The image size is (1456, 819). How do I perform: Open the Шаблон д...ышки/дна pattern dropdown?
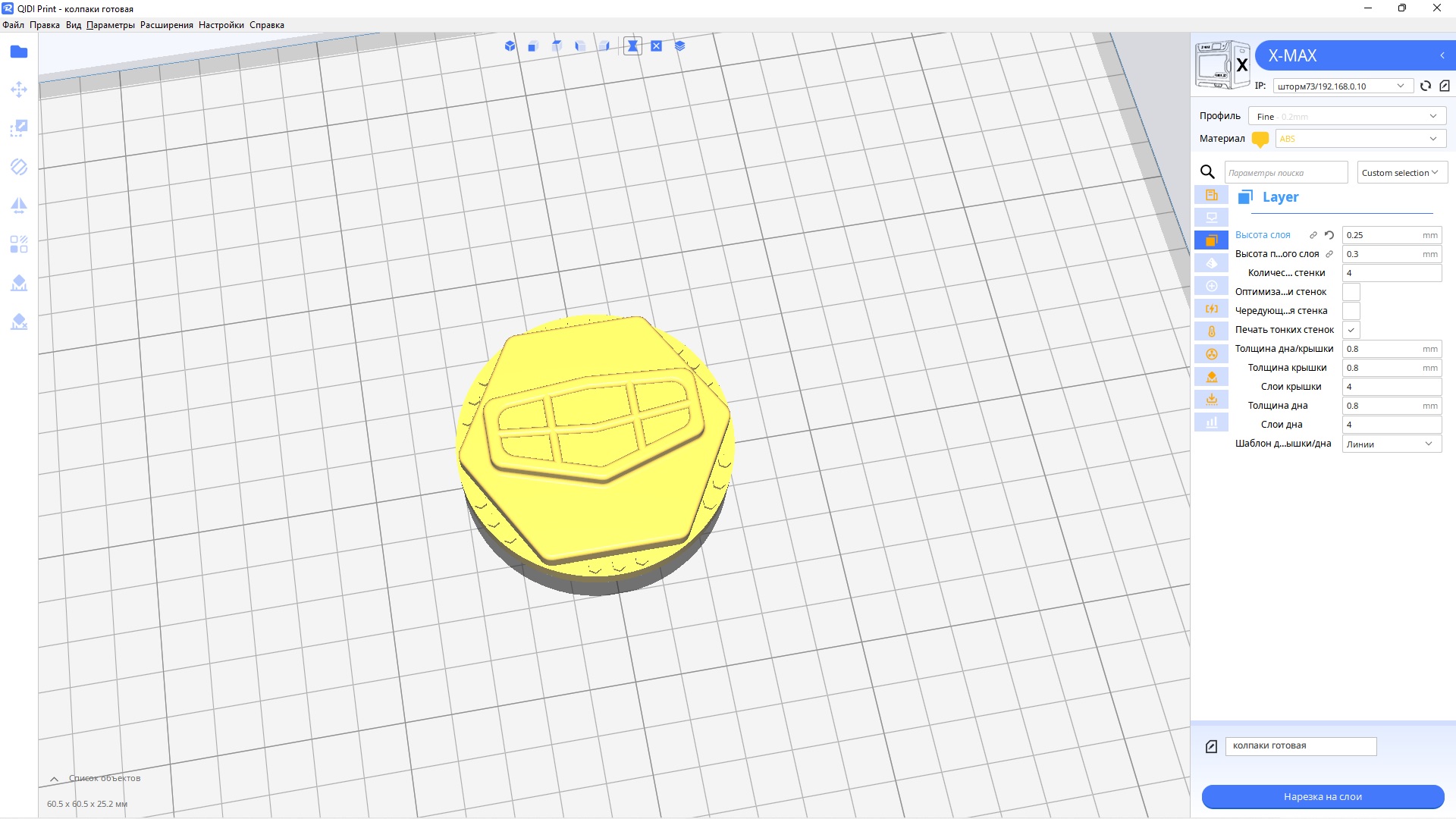[1392, 444]
